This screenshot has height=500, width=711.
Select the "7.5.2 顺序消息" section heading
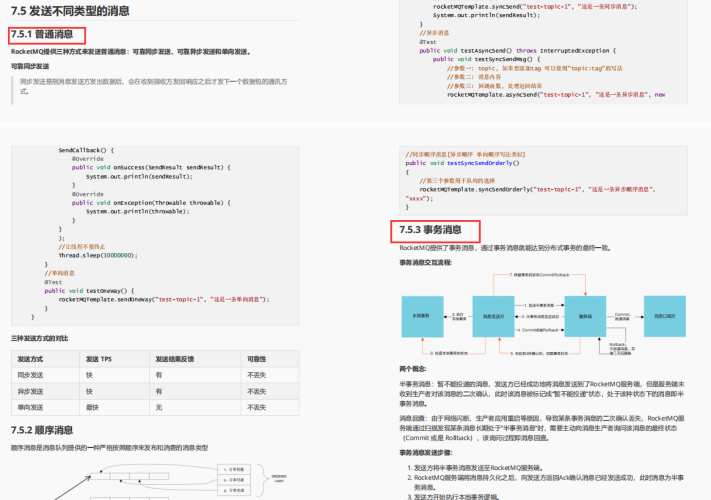pyautogui.click(x=42, y=430)
